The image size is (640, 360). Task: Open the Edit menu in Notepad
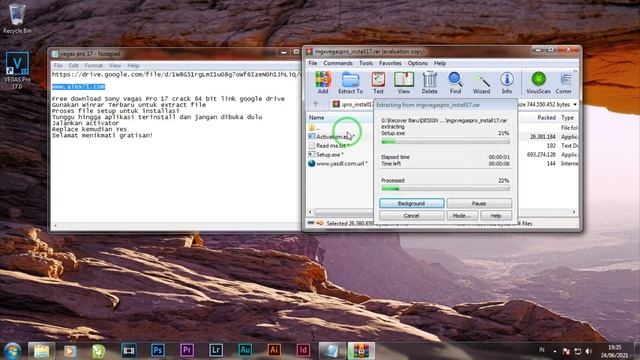tap(73, 65)
